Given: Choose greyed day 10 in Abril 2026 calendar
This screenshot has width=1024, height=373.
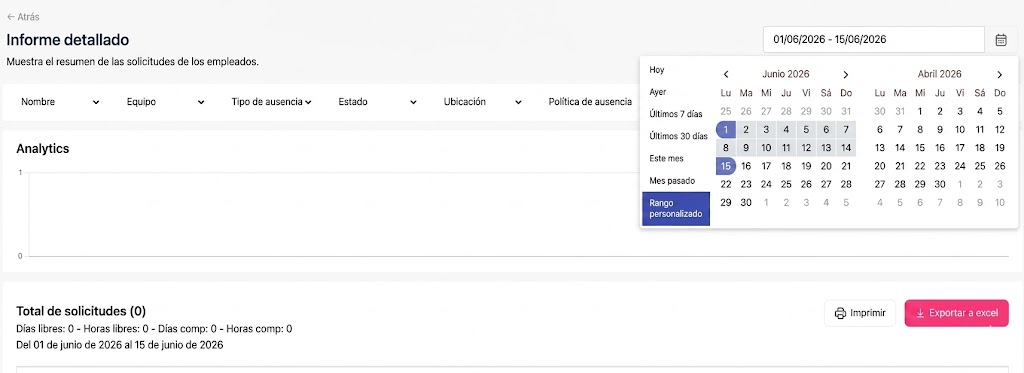Looking at the screenshot, I should 1000,203.
